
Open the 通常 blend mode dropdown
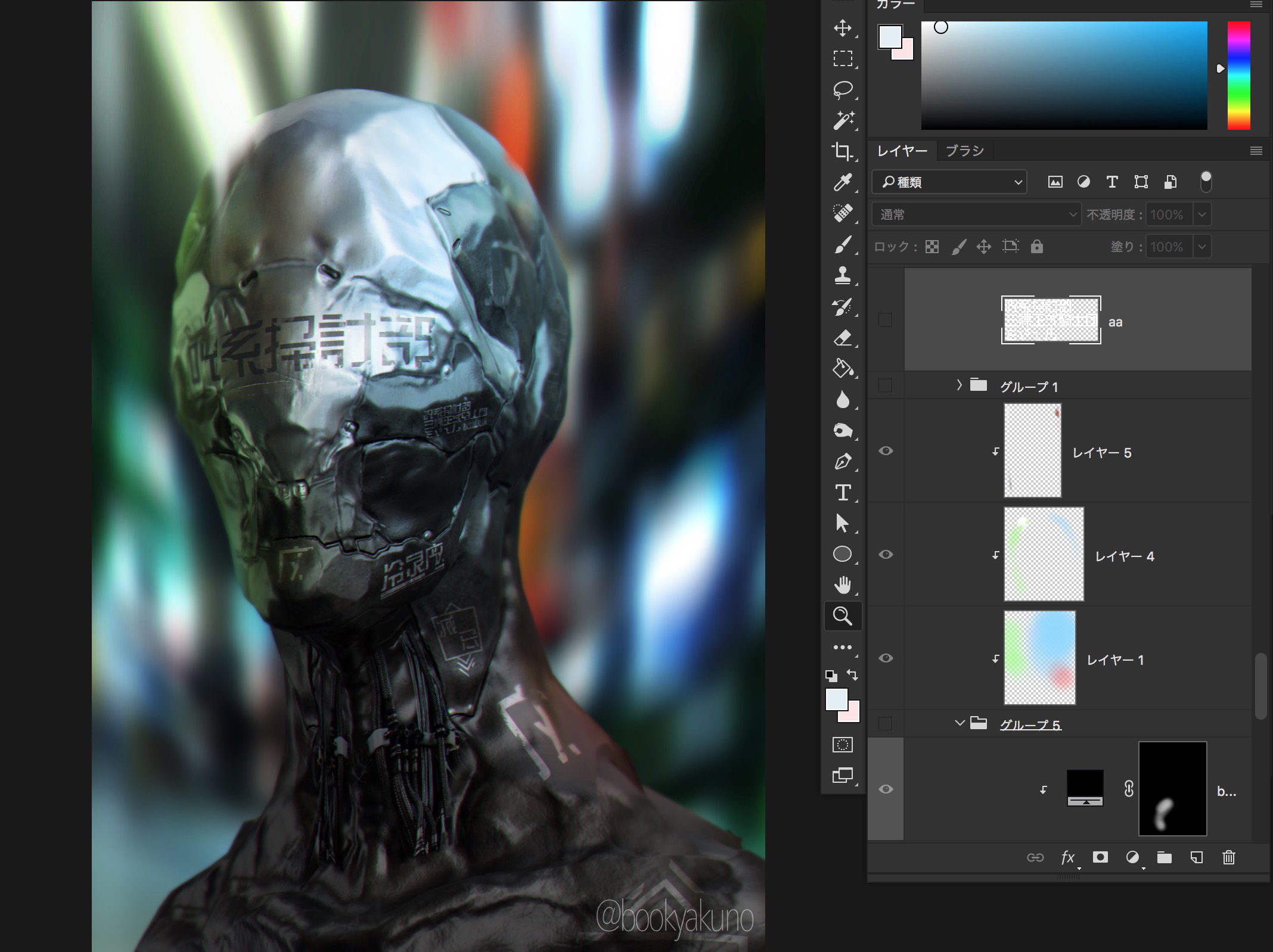click(x=976, y=214)
